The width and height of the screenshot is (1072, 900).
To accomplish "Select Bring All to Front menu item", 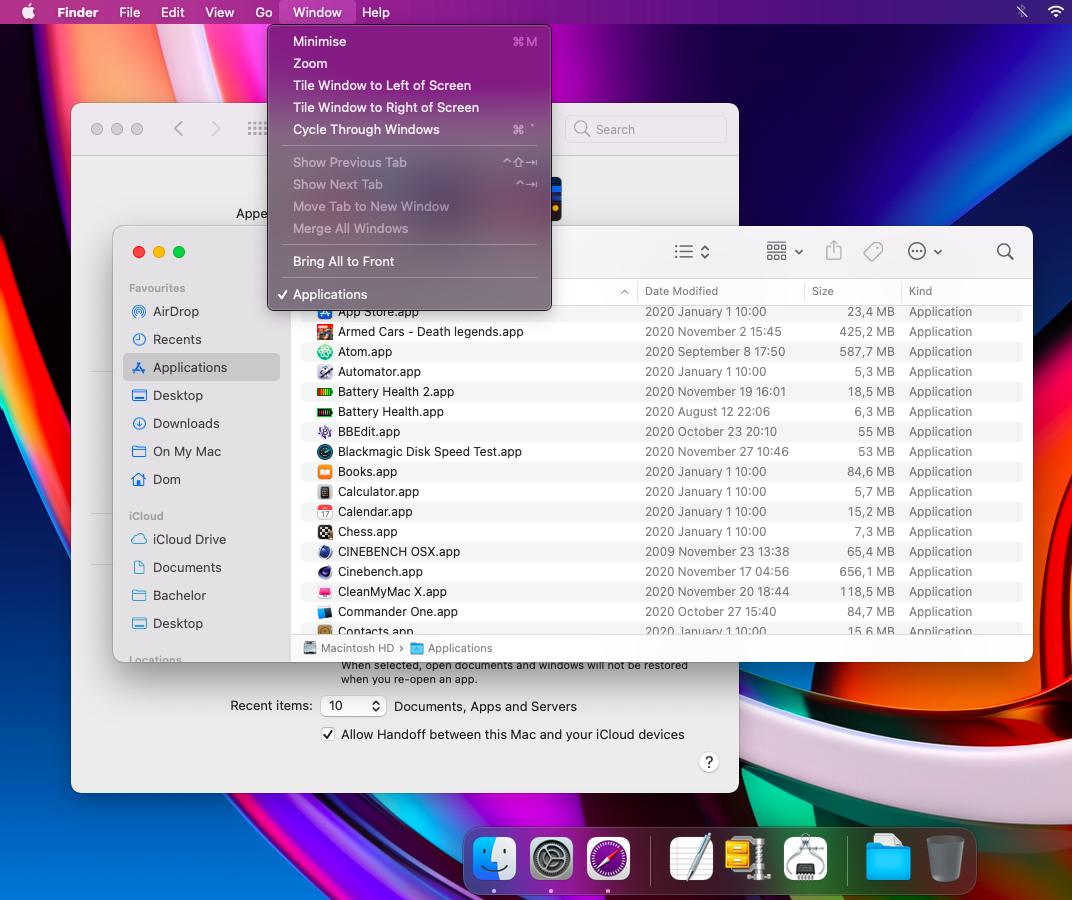I will [x=343, y=261].
